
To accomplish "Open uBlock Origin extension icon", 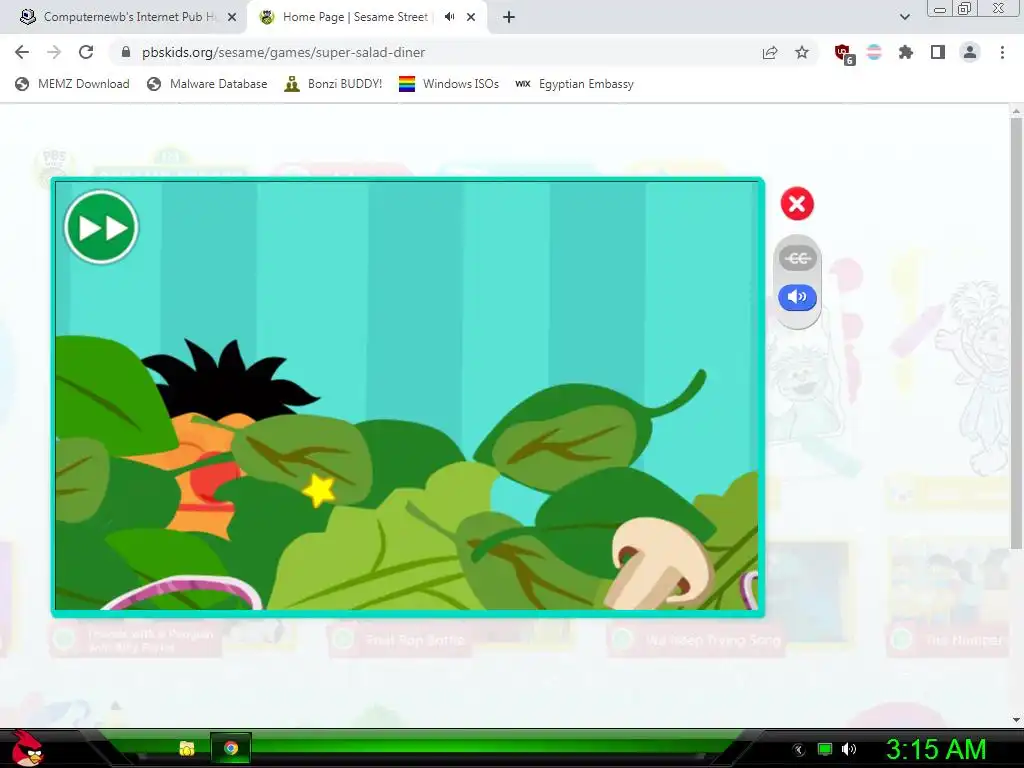I will pos(843,54).
